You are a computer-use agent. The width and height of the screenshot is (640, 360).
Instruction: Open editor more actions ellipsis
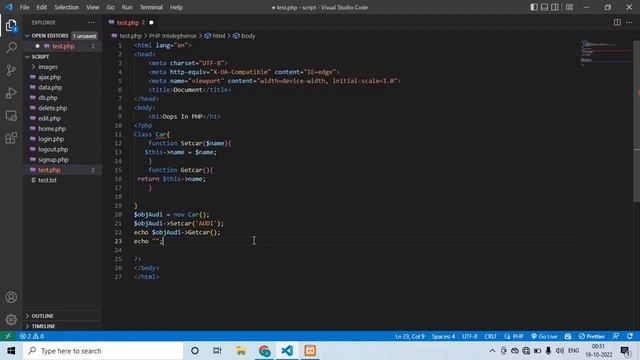tap(629, 22)
